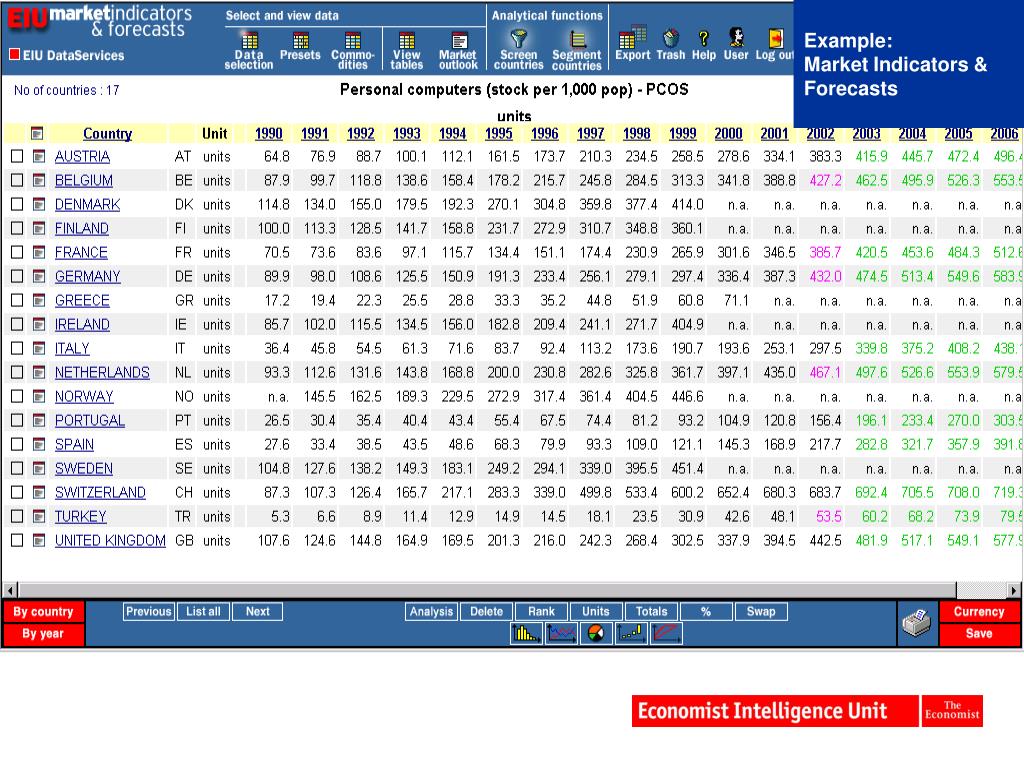Click the Totals button
Viewport: 1024px width, 768px height.
pyautogui.click(x=651, y=611)
